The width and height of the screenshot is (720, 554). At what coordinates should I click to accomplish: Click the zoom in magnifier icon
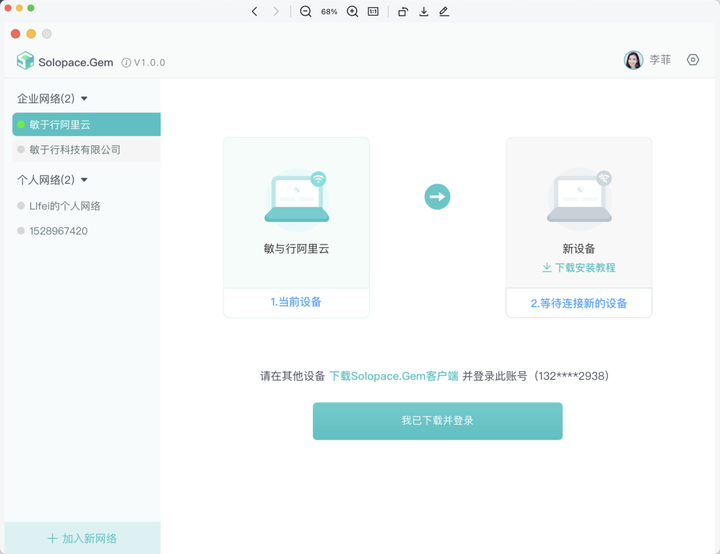point(352,12)
